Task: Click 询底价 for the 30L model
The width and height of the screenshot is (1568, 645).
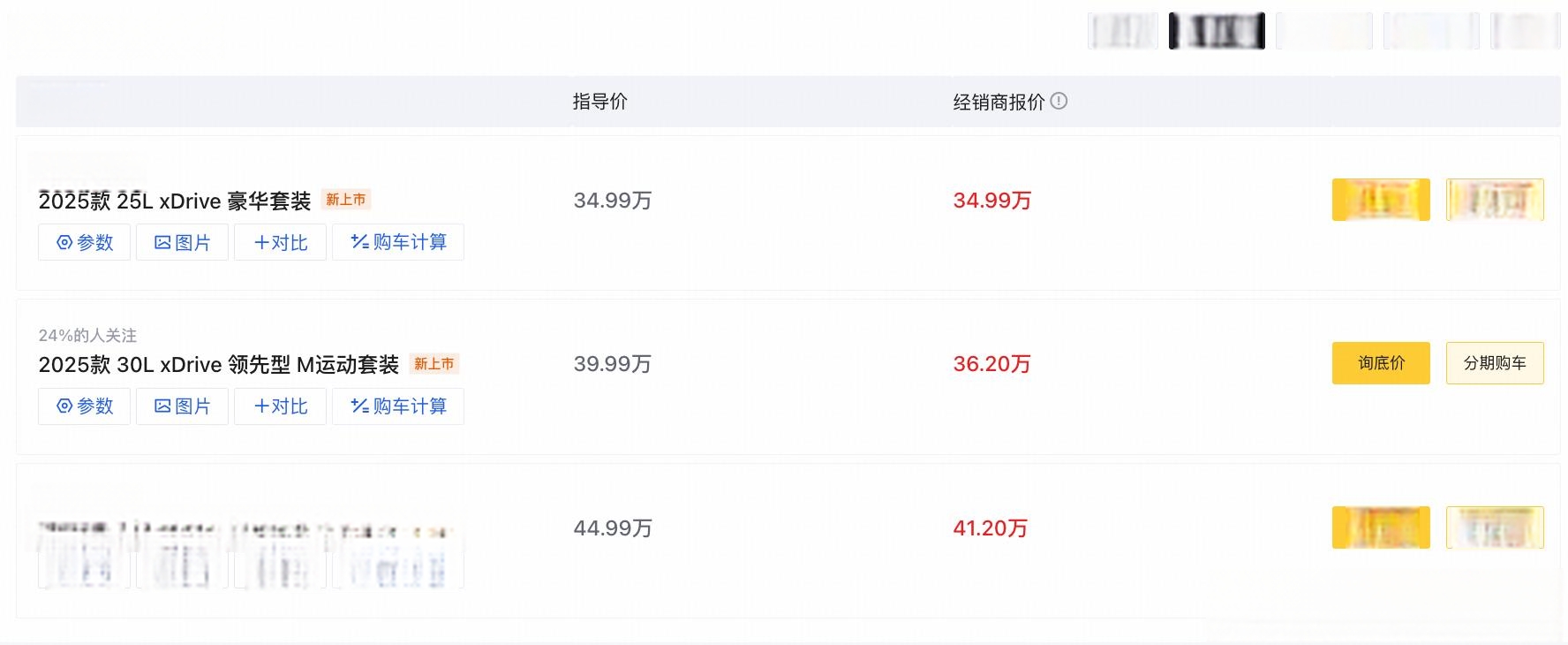Action: point(1381,363)
